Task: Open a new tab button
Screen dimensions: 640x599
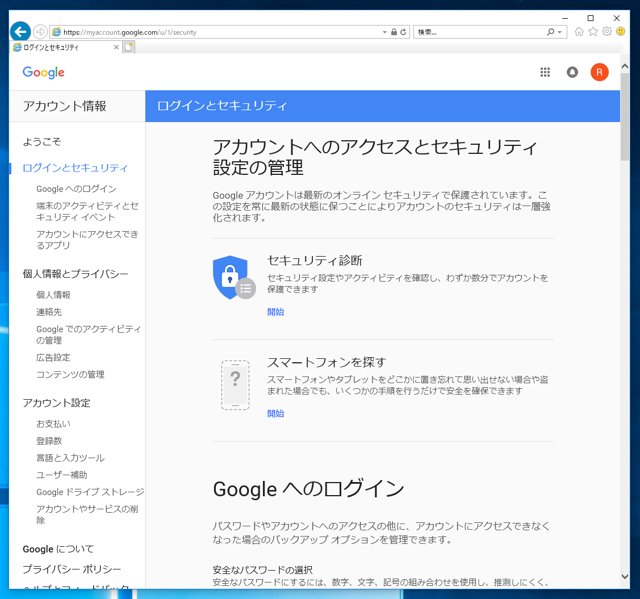Action: (x=129, y=47)
